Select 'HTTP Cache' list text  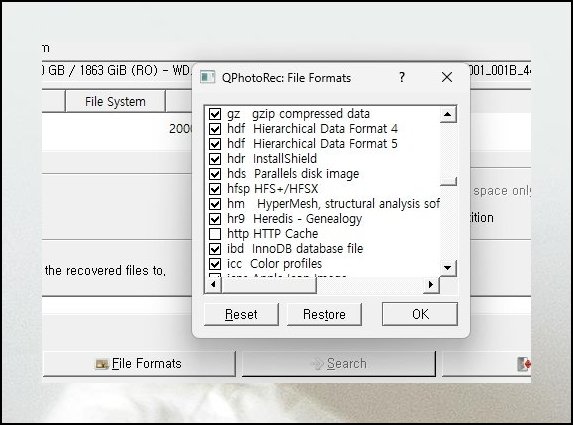(x=285, y=234)
